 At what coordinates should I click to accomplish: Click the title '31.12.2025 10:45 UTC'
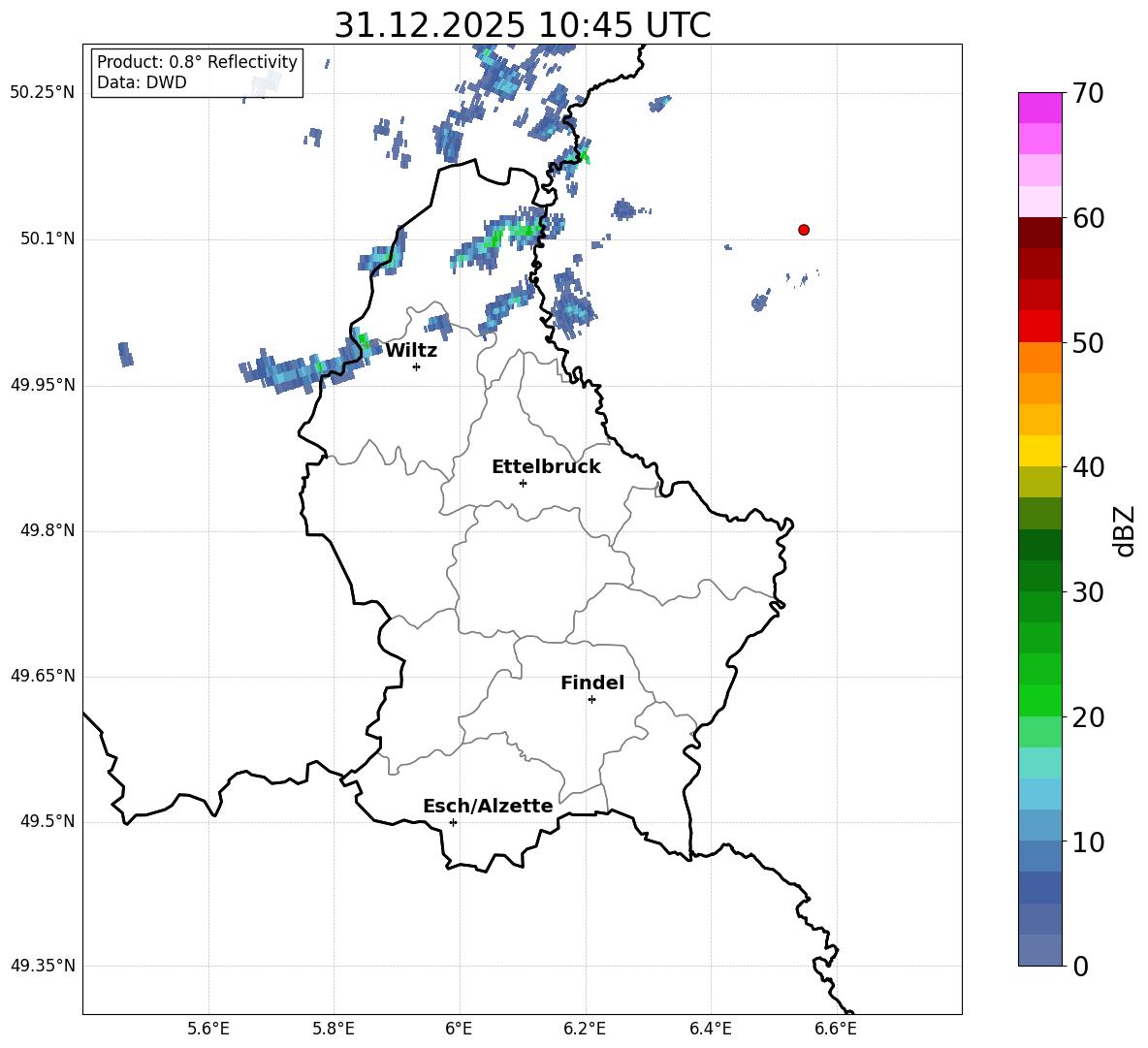click(x=522, y=25)
